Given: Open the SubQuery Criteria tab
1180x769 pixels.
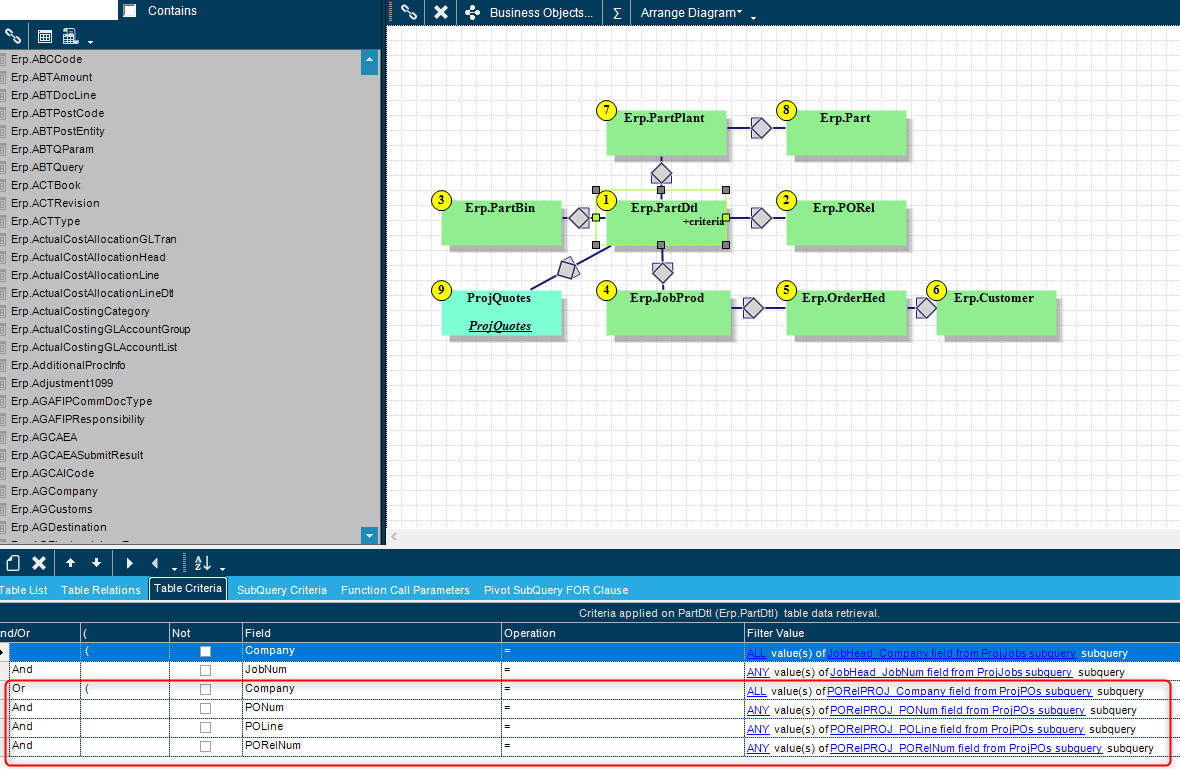Looking at the screenshot, I should click(x=282, y=590).
